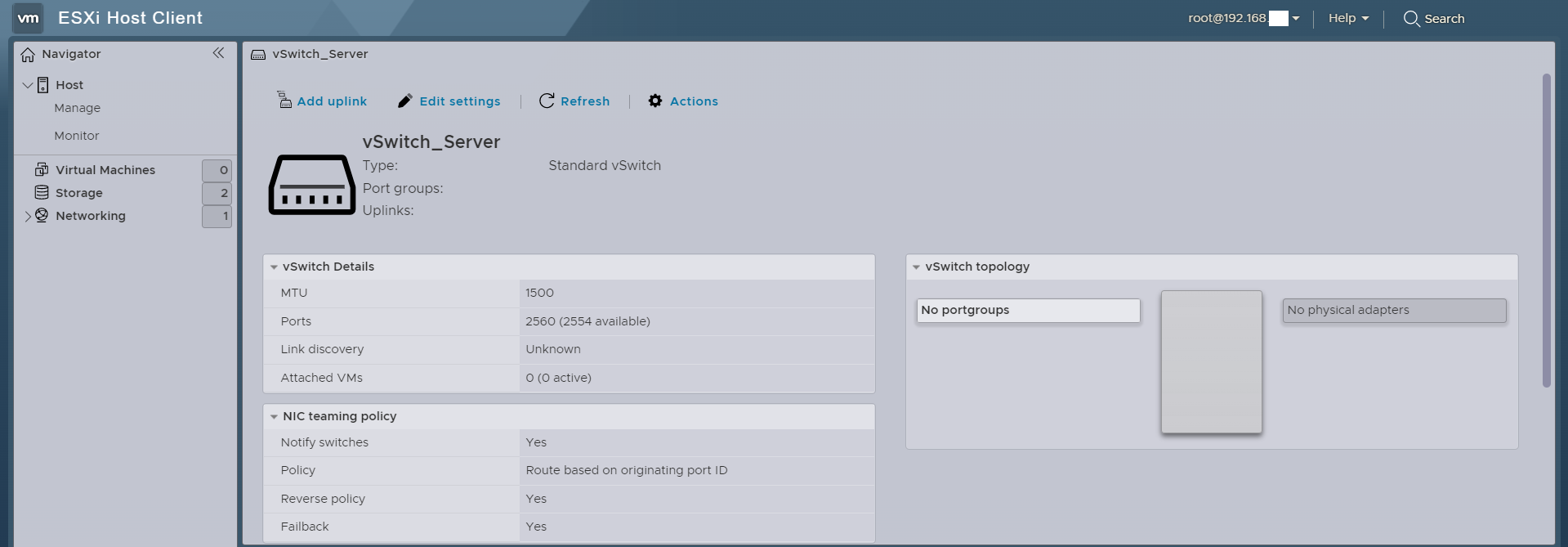1568x547 pixels.
Task: Click the ESXi Host Client title
Action: coord(130,18)
